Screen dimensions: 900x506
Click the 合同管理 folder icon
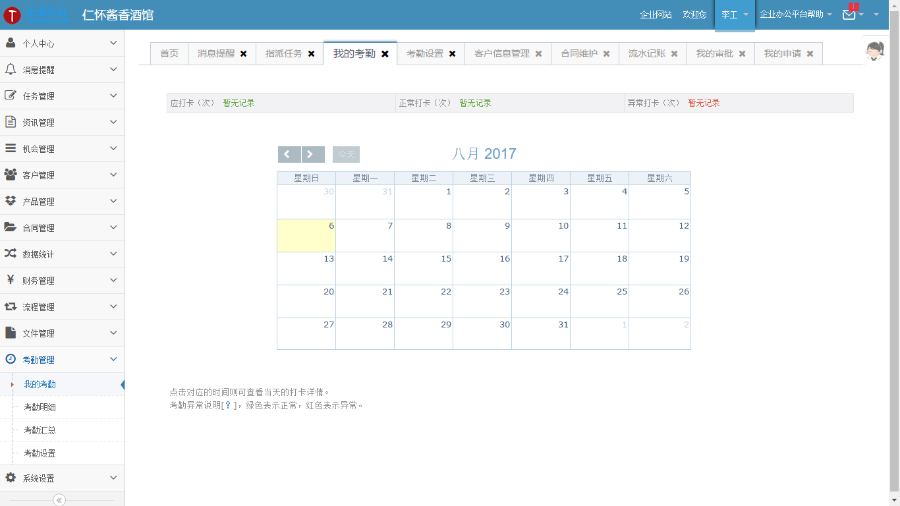[x=10, y=227]
